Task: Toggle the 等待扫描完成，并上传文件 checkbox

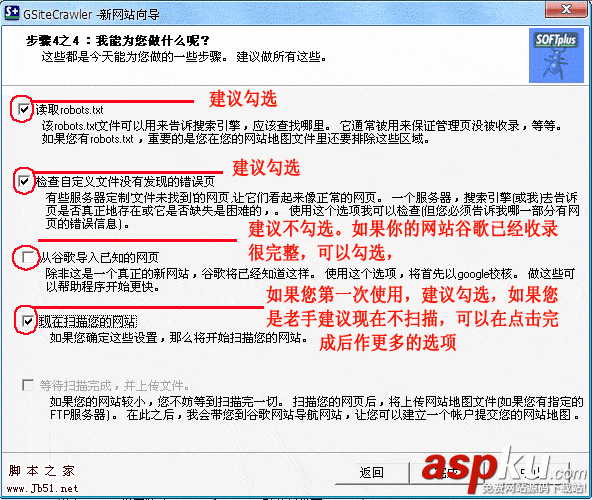Action: click(28, 385)
